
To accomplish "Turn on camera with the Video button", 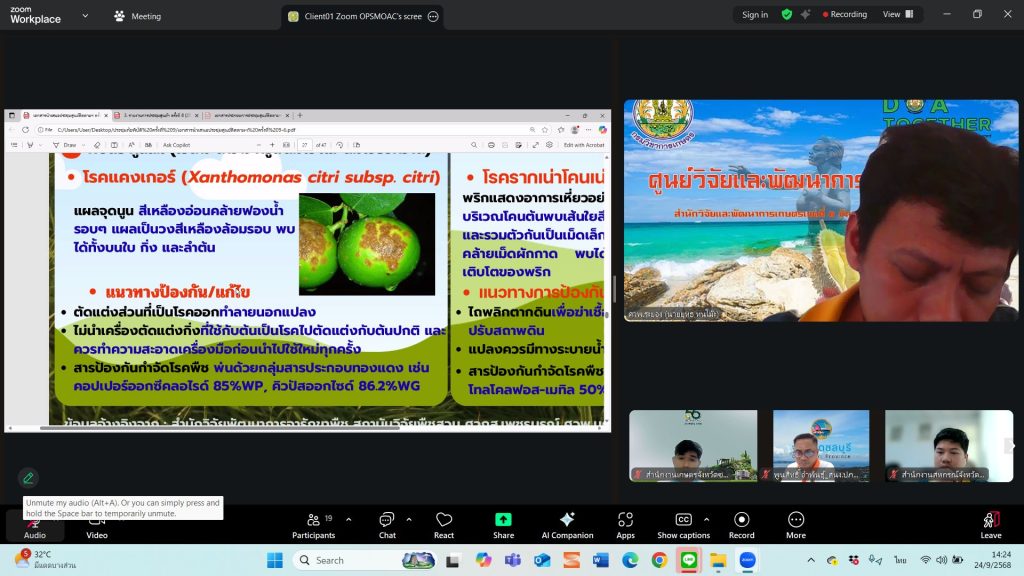I will pyautogui.click(x=96, y=525).
